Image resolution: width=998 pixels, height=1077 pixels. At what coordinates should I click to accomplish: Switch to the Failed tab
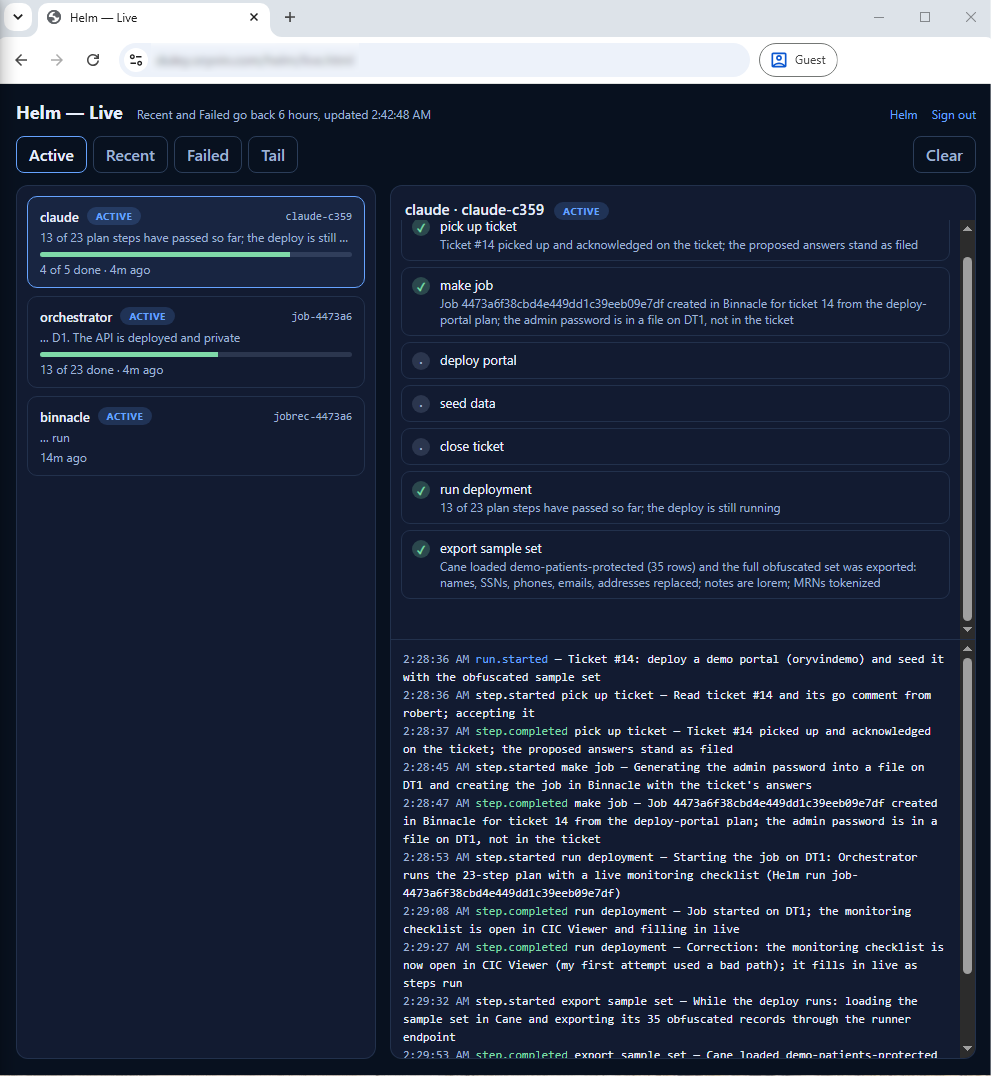pos(208,155)
